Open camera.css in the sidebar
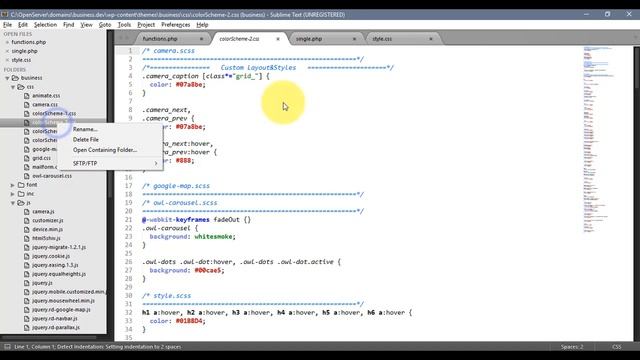 [x=45, y=104]
